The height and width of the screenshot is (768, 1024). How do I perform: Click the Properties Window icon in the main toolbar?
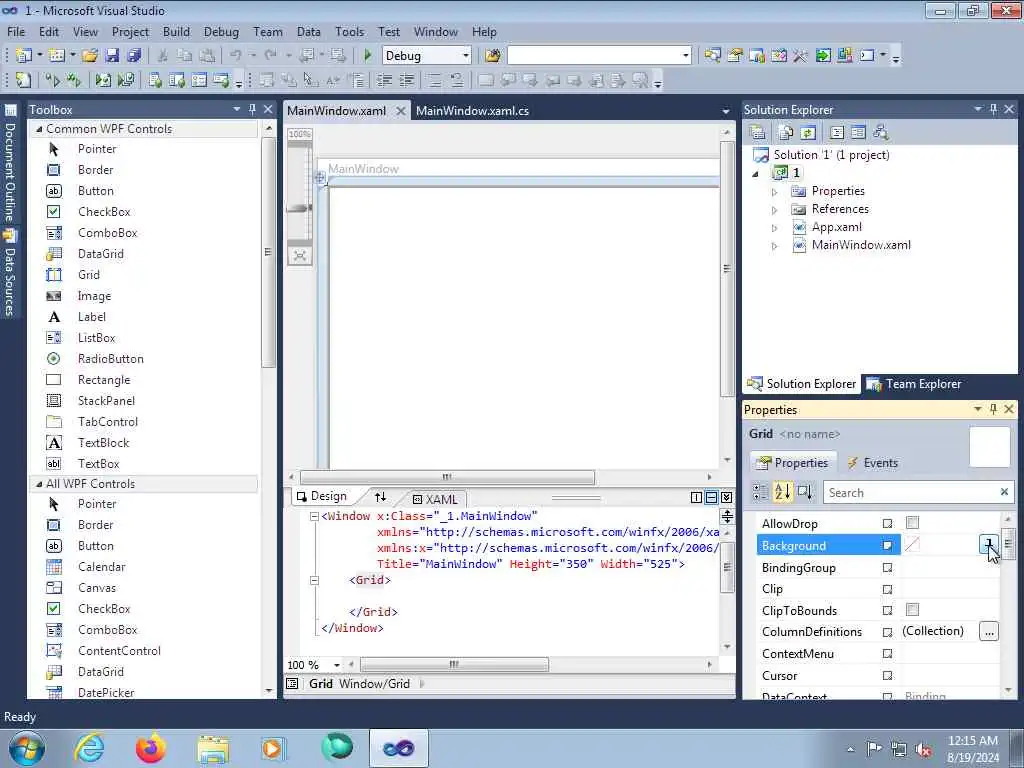pos(735,56)
